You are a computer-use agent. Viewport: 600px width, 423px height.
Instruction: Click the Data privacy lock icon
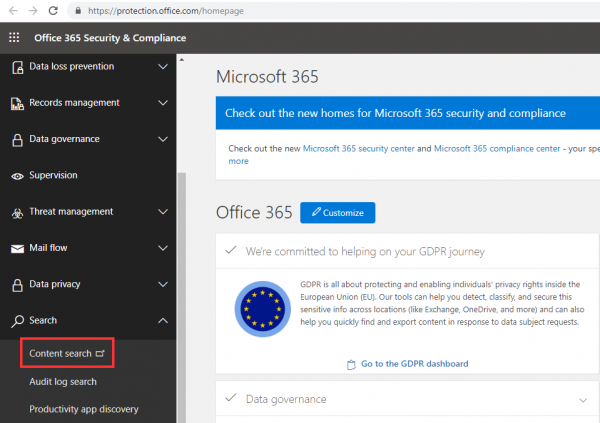17,285
